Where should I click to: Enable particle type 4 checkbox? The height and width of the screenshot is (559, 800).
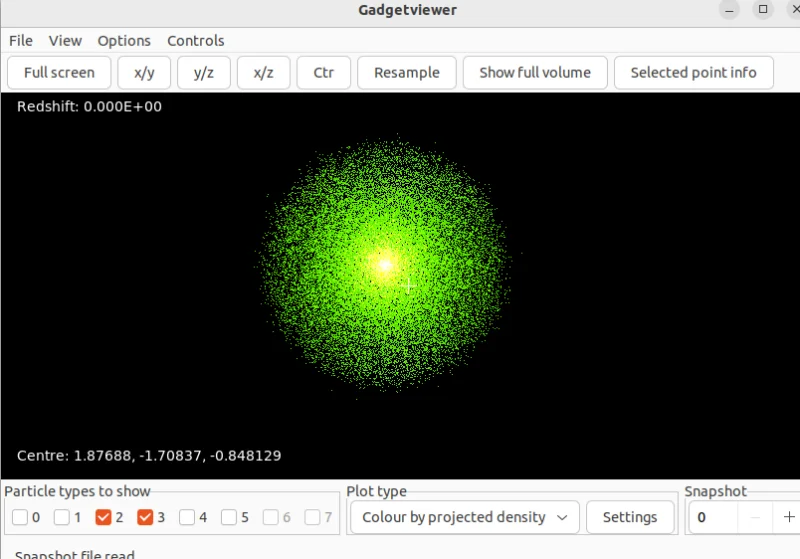(187, 517)
